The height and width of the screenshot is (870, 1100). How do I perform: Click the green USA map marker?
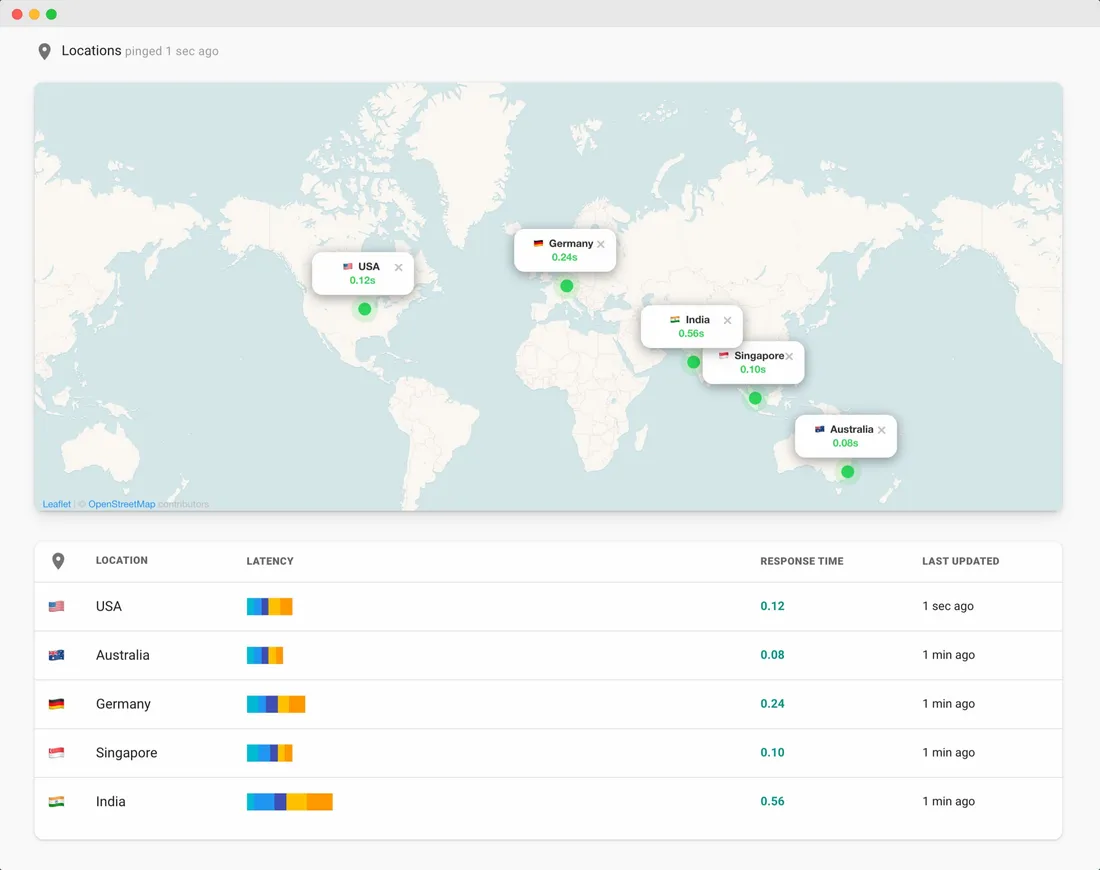pyautogui.click(x=365, y=309)
